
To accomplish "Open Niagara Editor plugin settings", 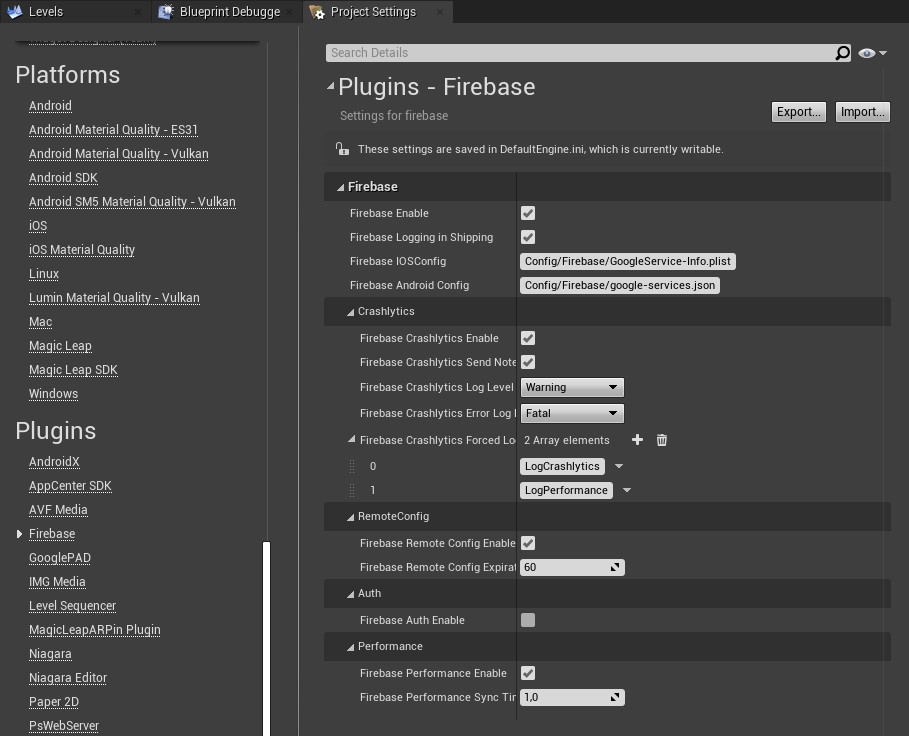I will [x=68, y=678].
